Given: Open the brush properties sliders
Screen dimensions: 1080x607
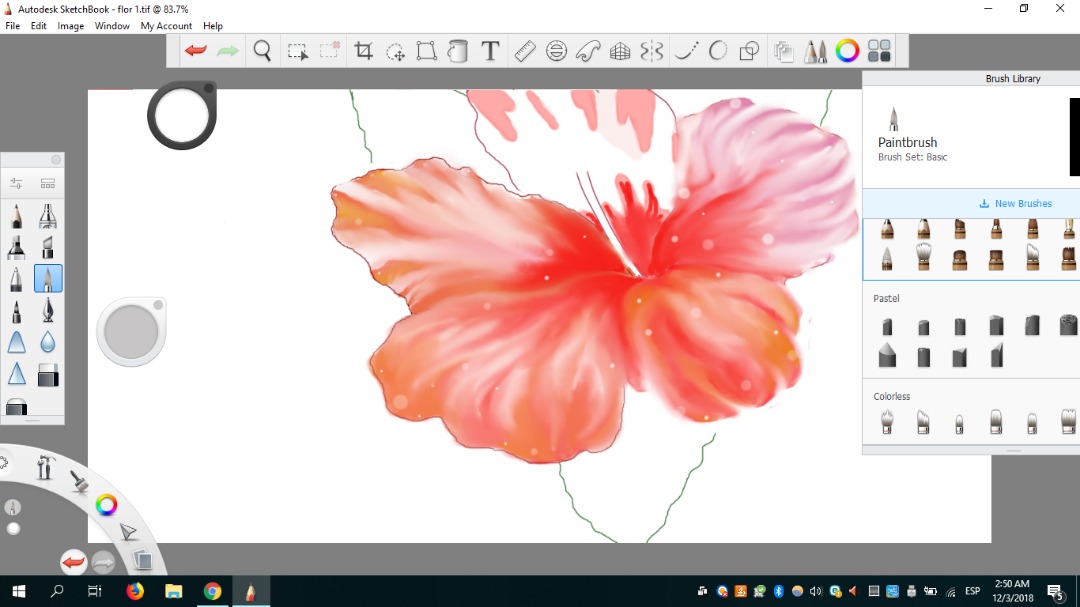Looking at the screenshot, I should (17, 184).
